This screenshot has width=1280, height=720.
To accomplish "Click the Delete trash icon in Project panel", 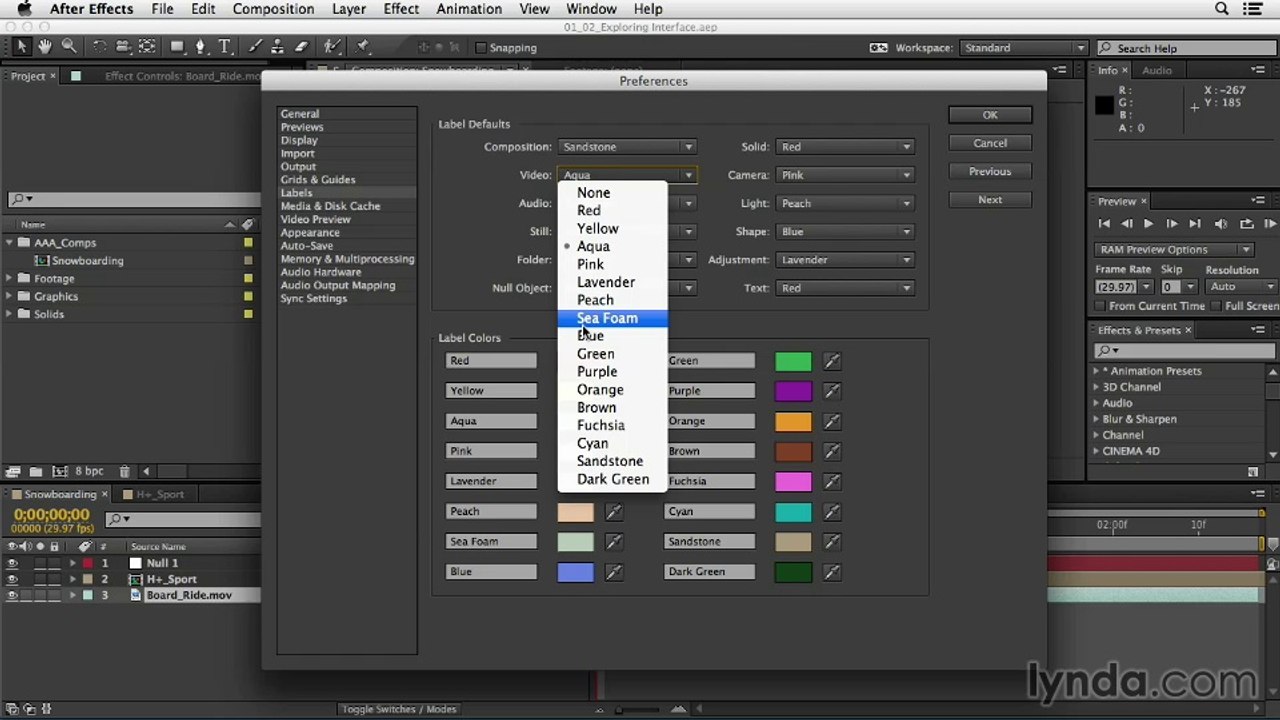I will [x=124, y=471].
